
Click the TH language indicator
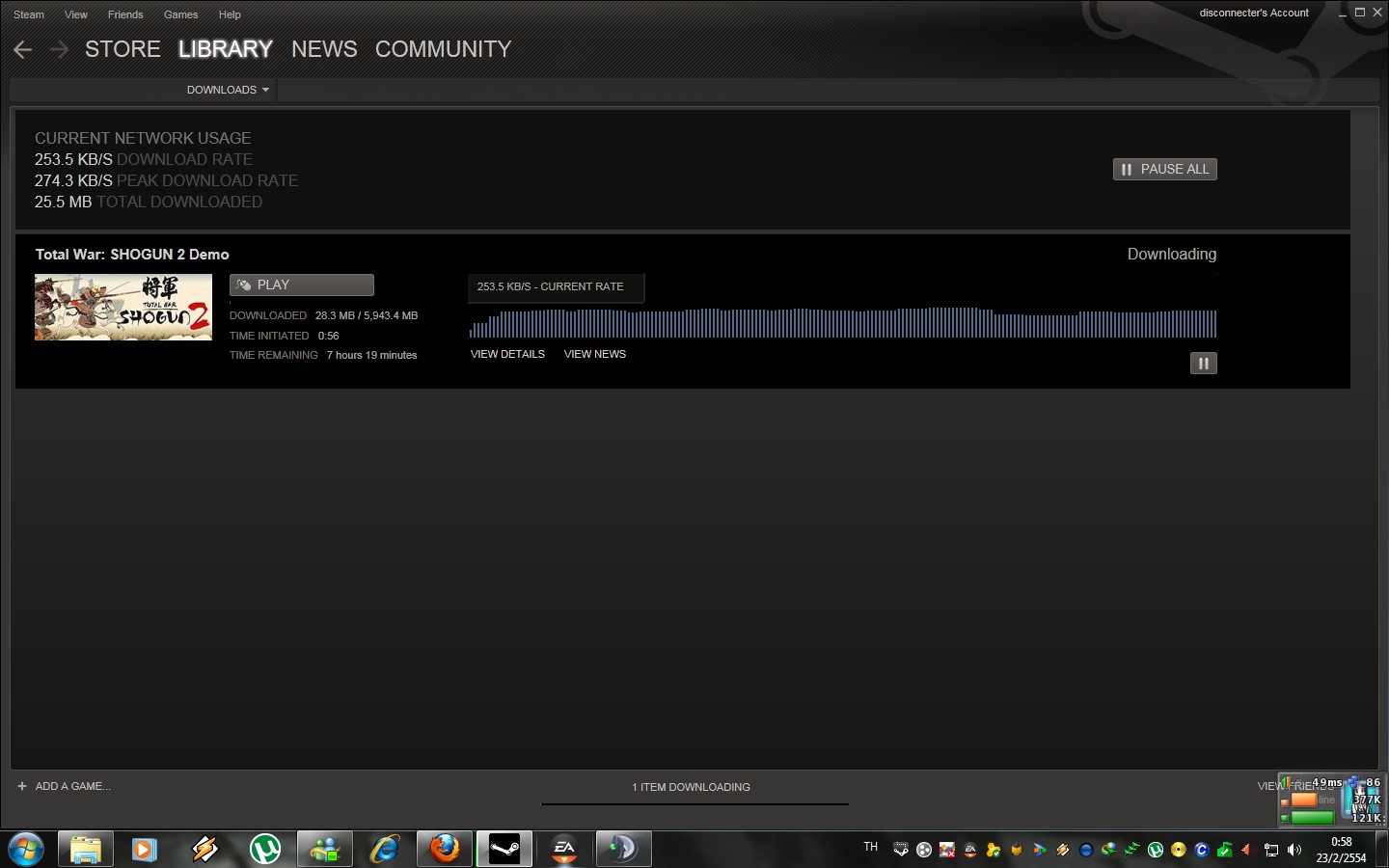pos(871,847)
